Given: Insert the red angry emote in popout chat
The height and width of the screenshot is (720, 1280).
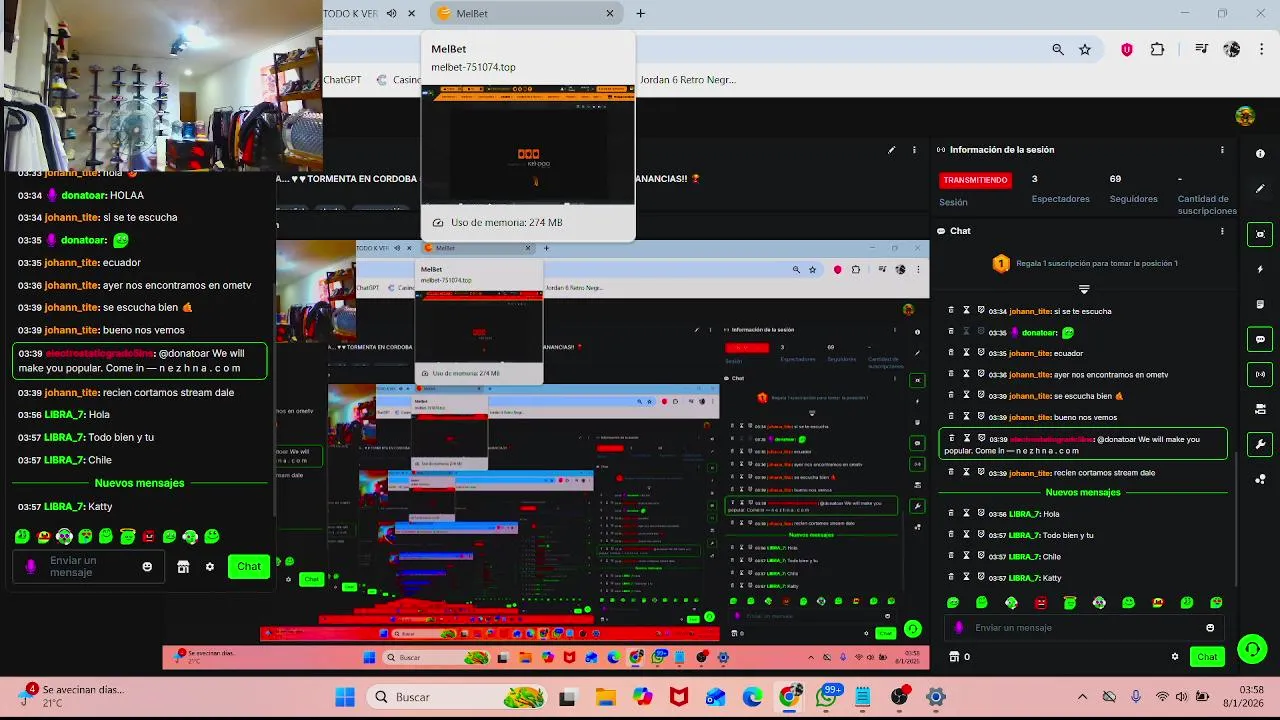Looking at the screenshot, I should coord(149,537).
